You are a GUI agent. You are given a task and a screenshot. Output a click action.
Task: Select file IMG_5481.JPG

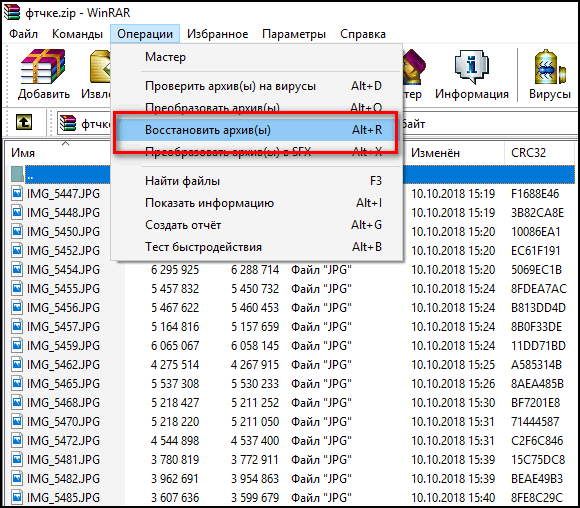point(63,460)
